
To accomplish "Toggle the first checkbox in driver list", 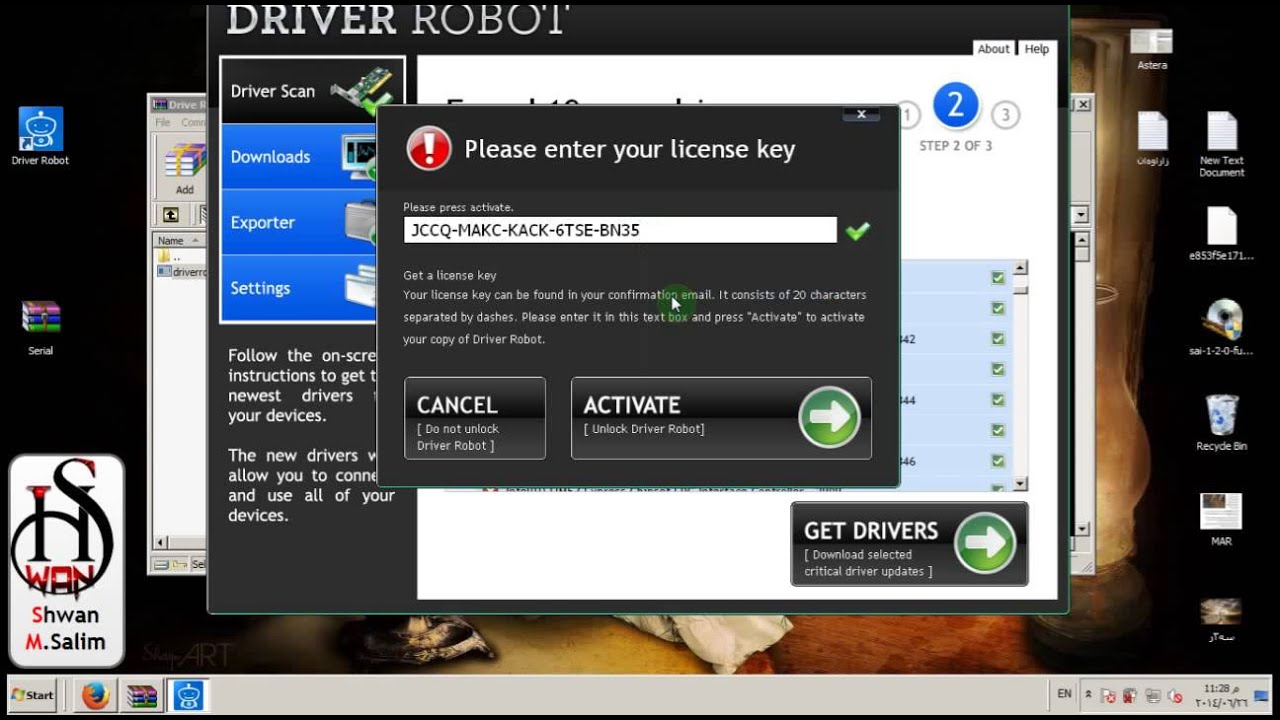I will click(x=998, y=278).
